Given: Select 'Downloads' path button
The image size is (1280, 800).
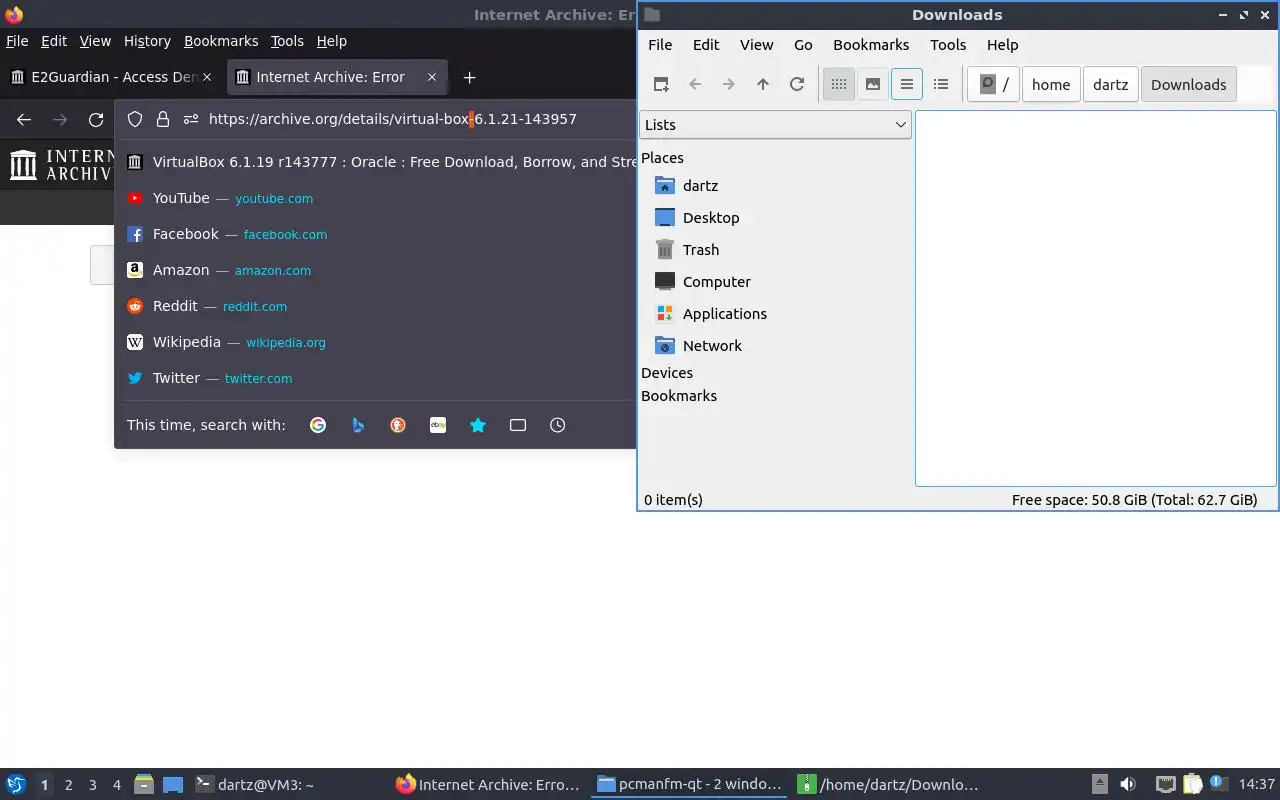Looking at the screenshot, I should click(1189, 84).
